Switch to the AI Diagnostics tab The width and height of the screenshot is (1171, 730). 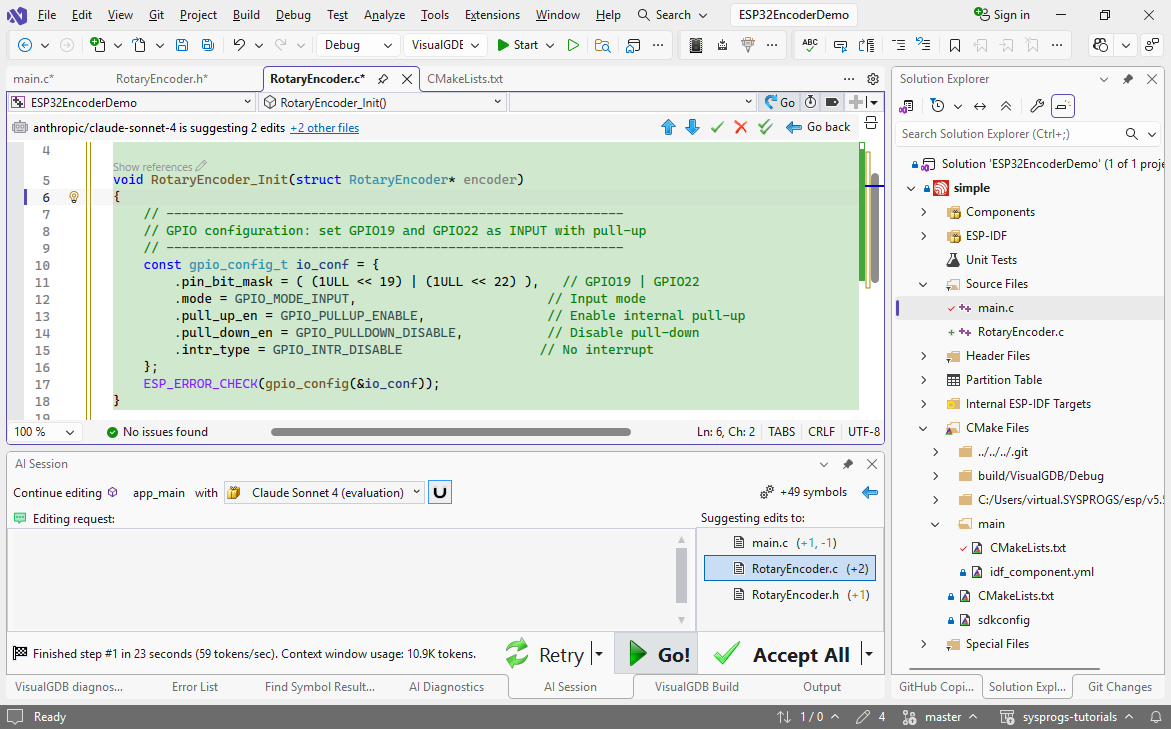[x=446, y=687]
